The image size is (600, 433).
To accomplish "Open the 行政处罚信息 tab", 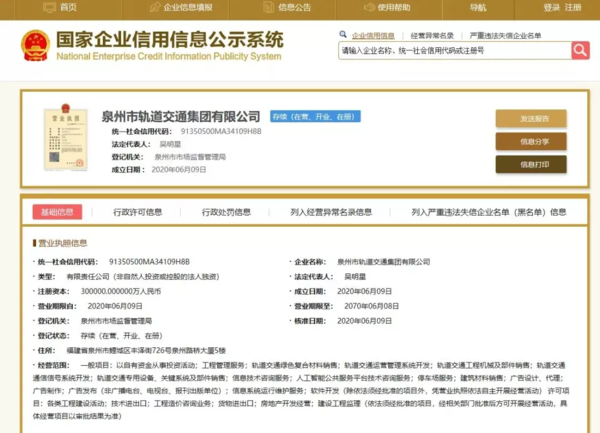I will pyautogui.click(x=224, y=212).
